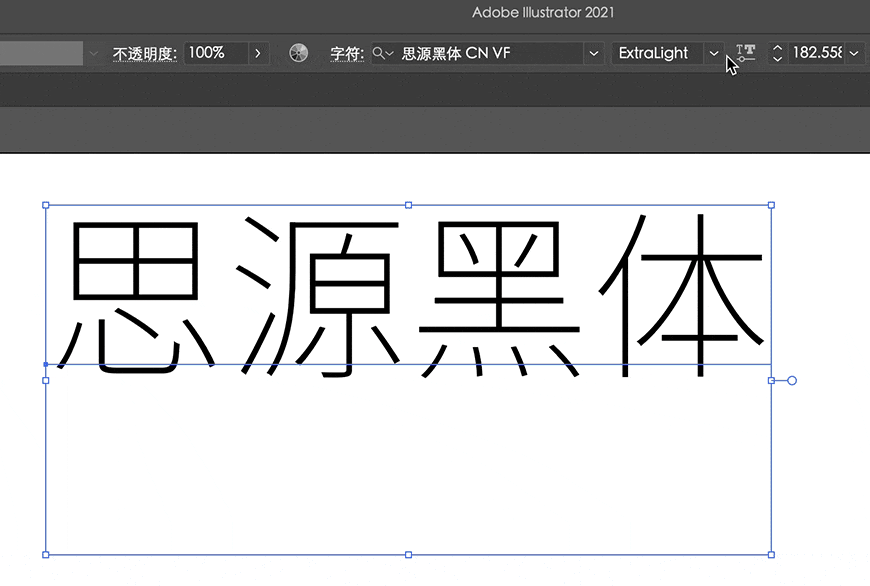Click the top-center bounding box handle

tap(408, 205)
